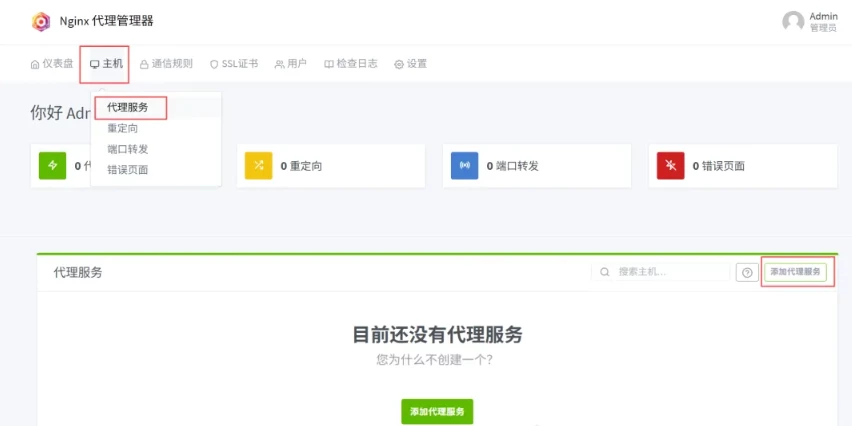Open the 设置 settings tab

(410, 64)
